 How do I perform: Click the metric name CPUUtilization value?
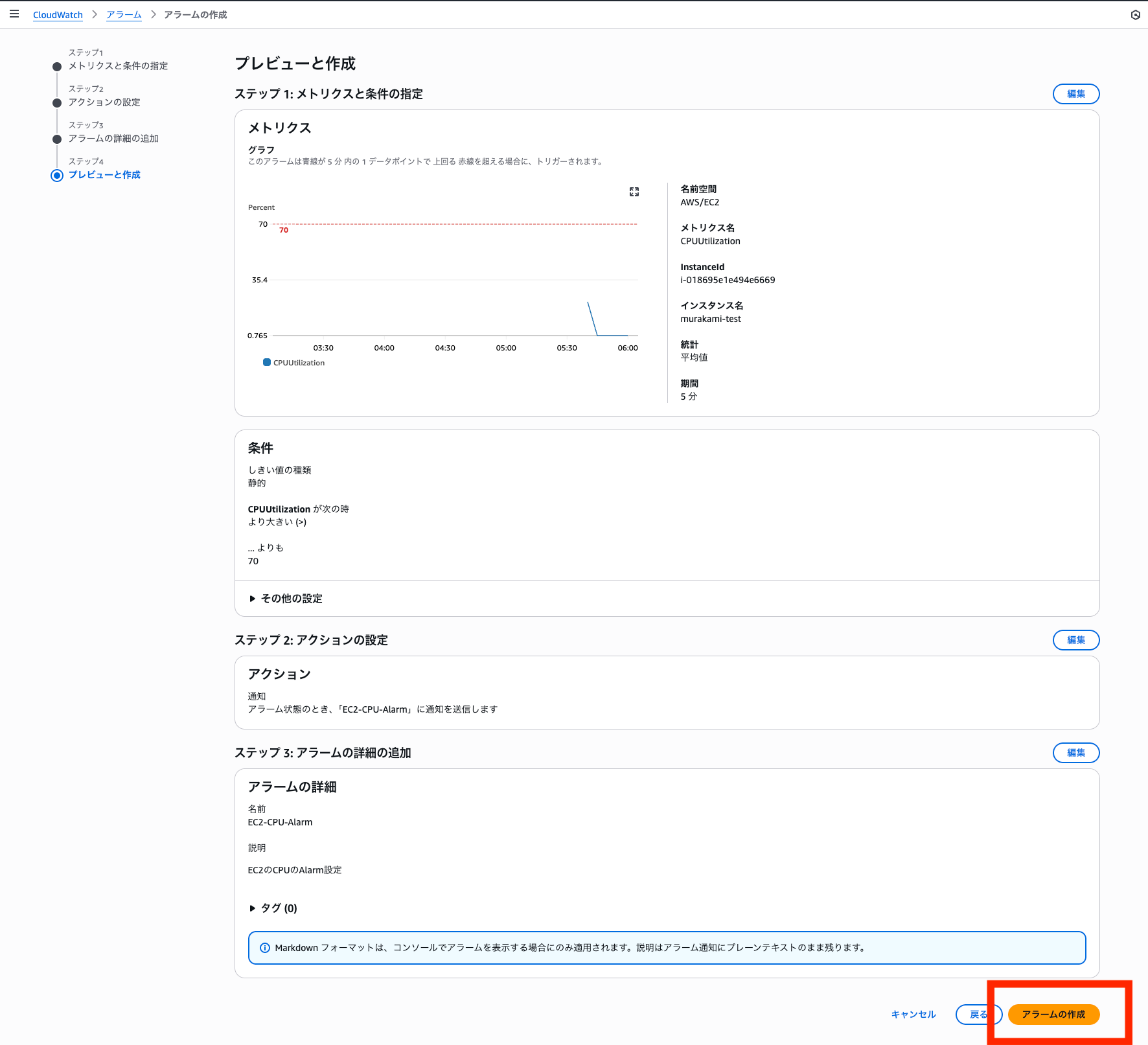710,241
